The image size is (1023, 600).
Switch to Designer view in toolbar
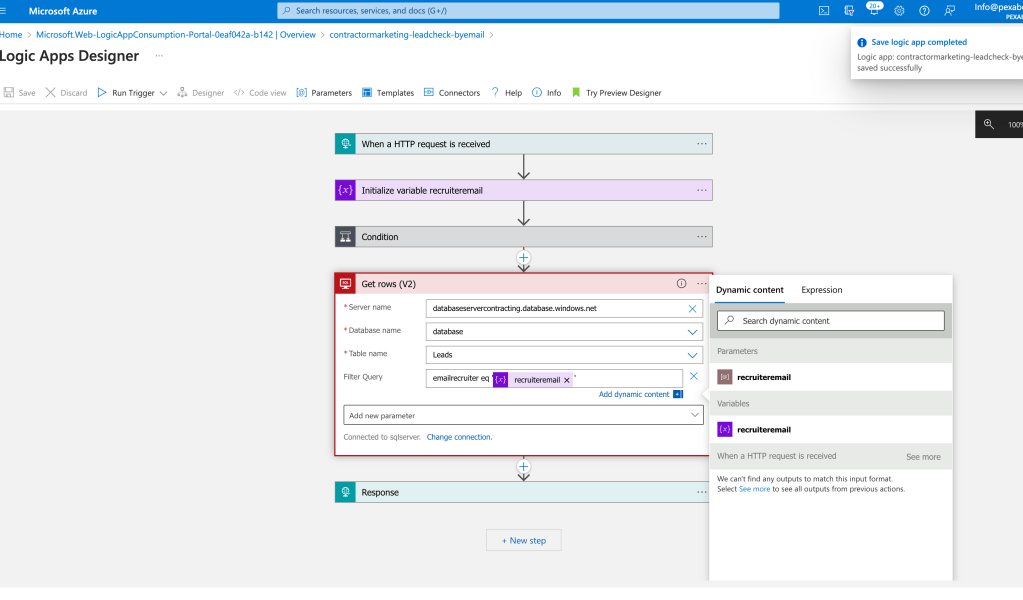point(200,93)
